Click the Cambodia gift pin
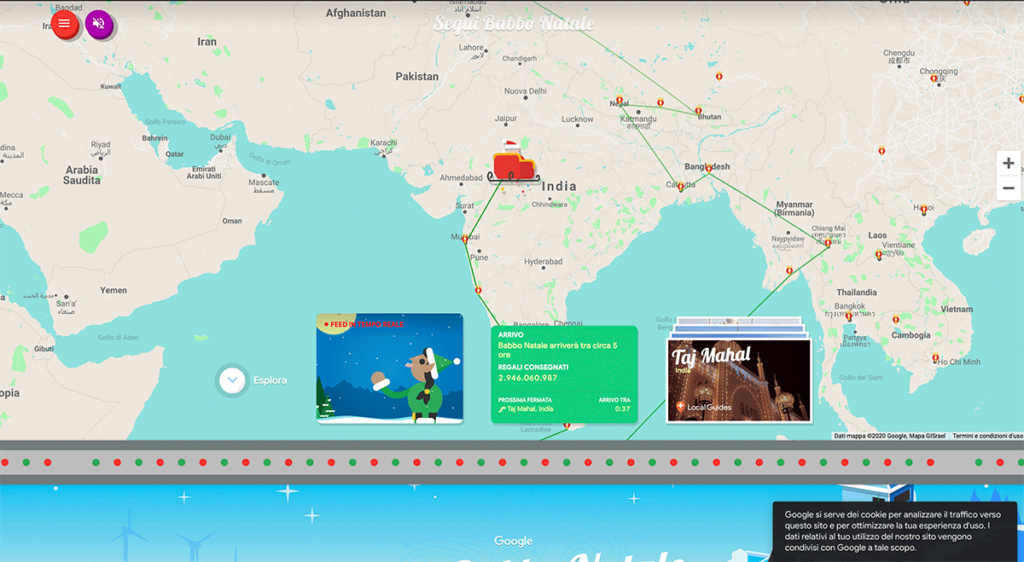This screenshot has width=1024, height=562. pos(896,319)
